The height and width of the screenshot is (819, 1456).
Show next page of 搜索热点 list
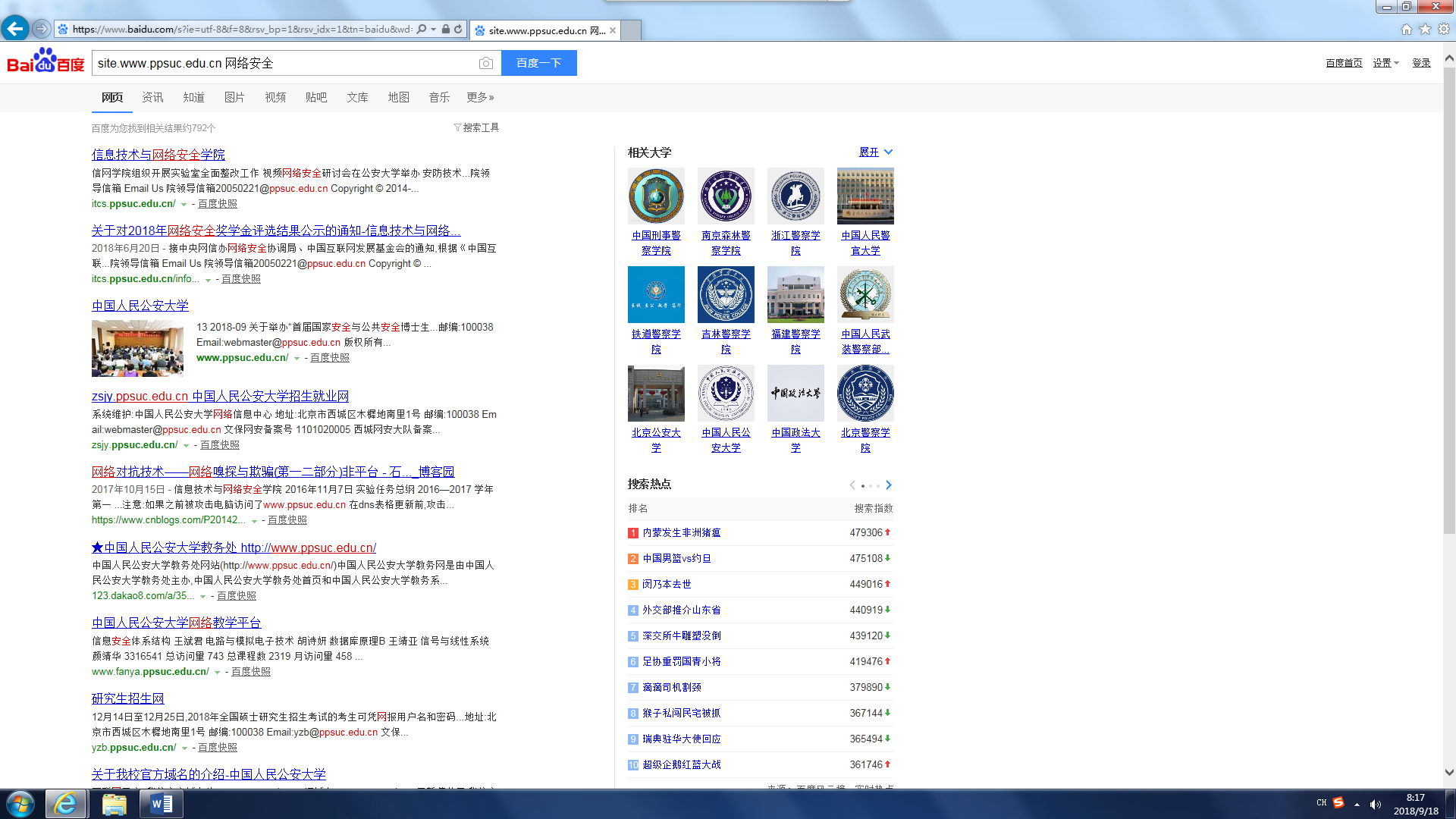(x=889, y=485)
